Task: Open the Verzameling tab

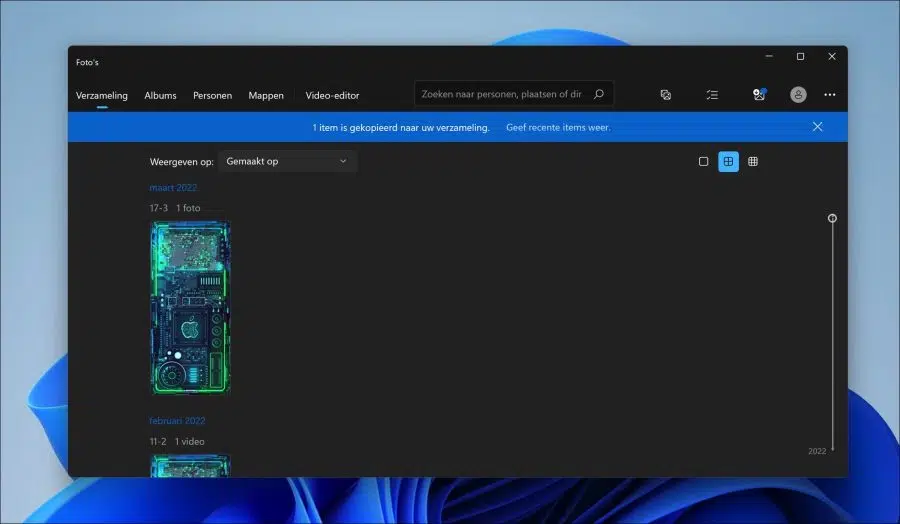Action: pyautogui.click(x=102, y=95)
